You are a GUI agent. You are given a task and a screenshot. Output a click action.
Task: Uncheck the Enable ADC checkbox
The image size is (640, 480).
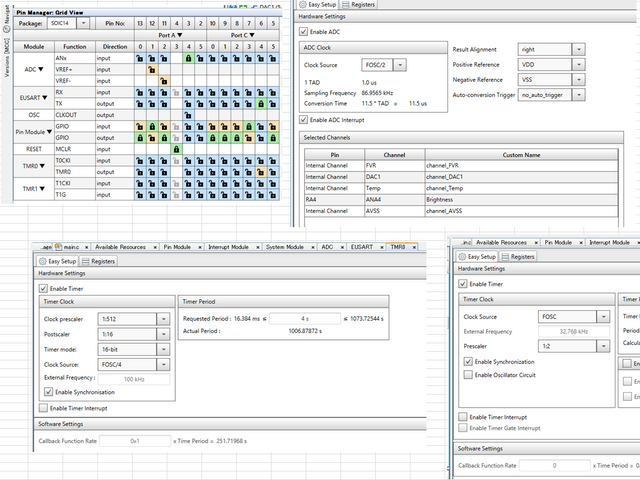click(x=305, y=34)
